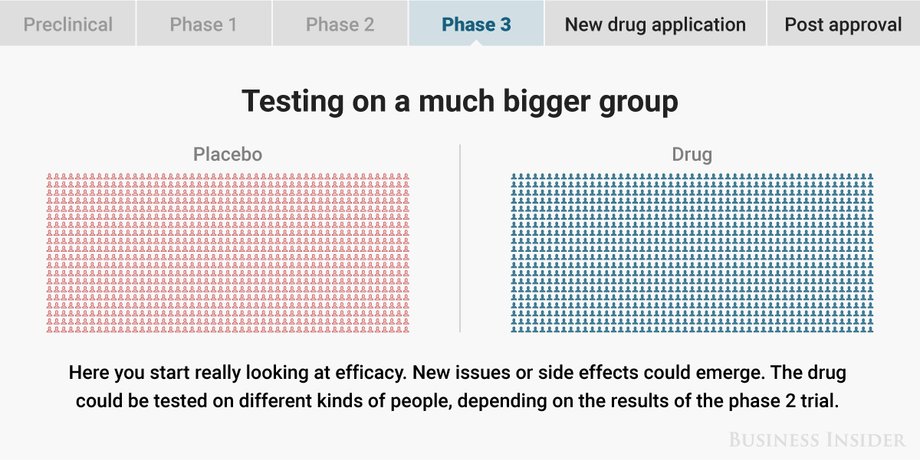920x460 pixels.
Task: Click the top-right blue person icon in Drug grid
Action: (870, 177)
